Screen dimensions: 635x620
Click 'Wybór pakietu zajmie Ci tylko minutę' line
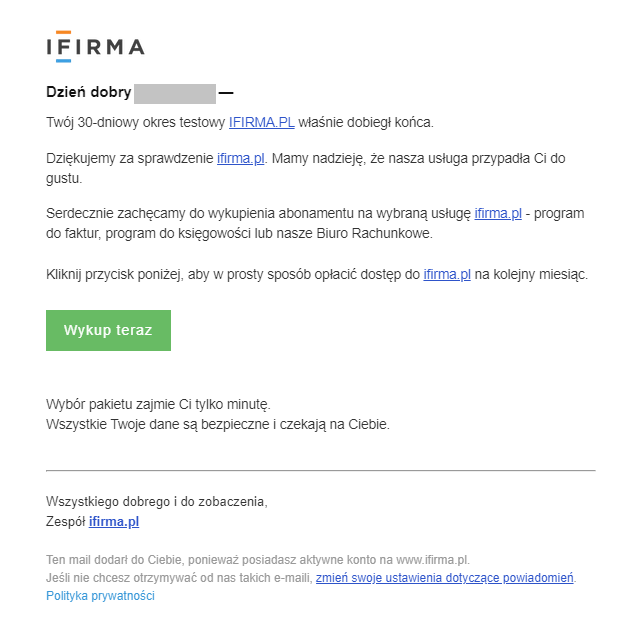tap(158, 404)
